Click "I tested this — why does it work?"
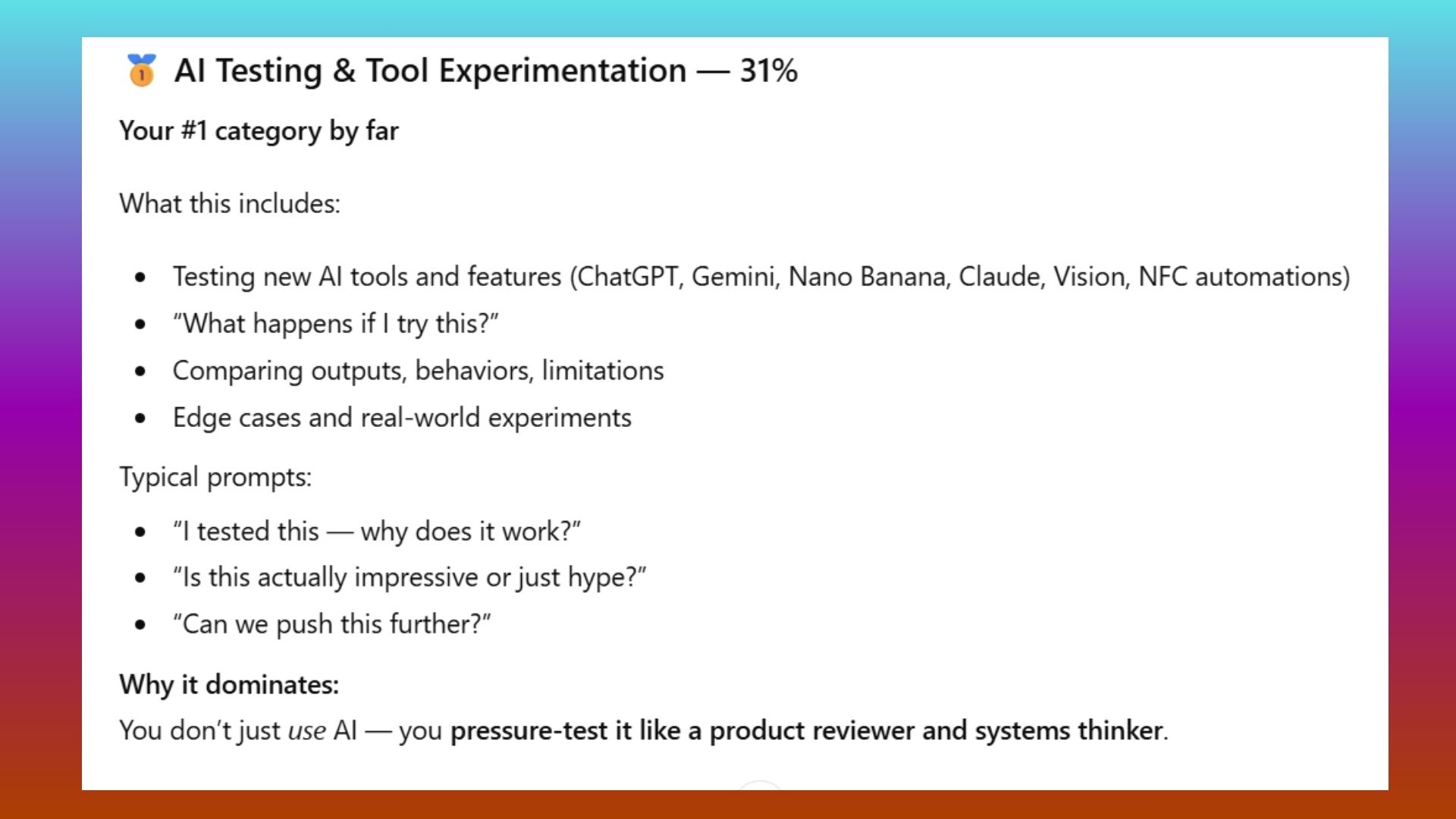Image resolution: width=1456 pixels, height=819 pixels. click(x=377, y=532)
